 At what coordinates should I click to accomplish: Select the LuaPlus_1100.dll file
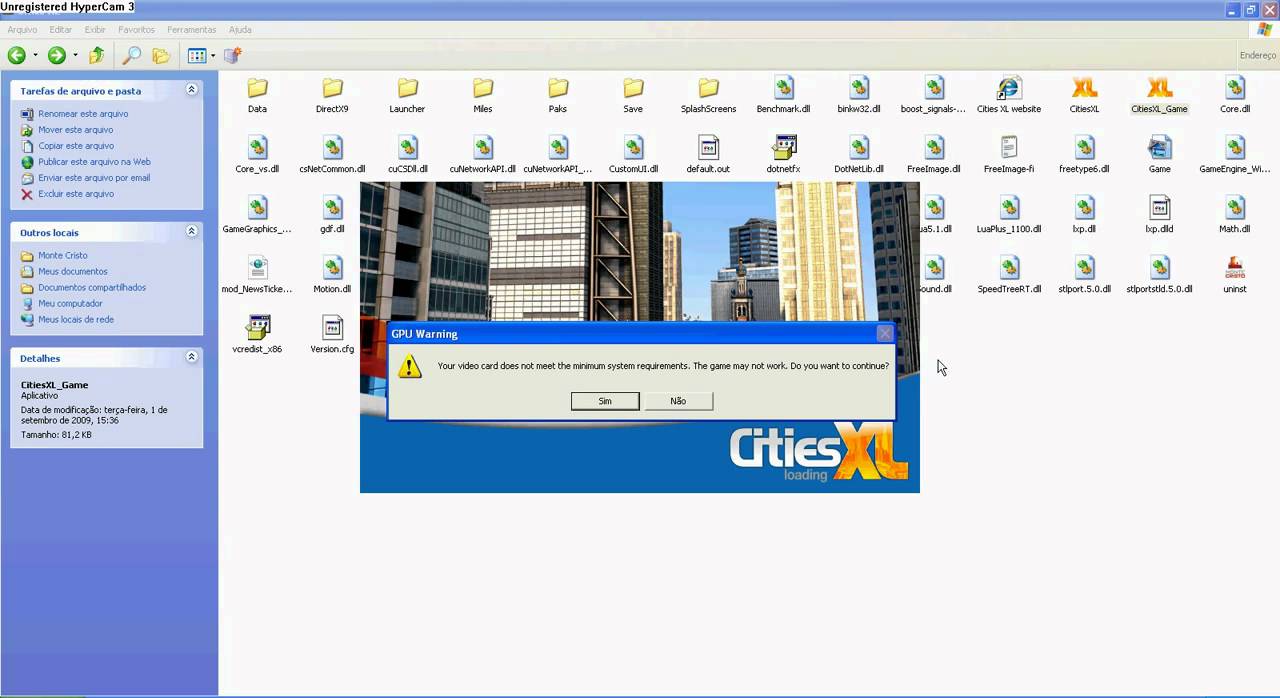click(x=1009, y=216)
